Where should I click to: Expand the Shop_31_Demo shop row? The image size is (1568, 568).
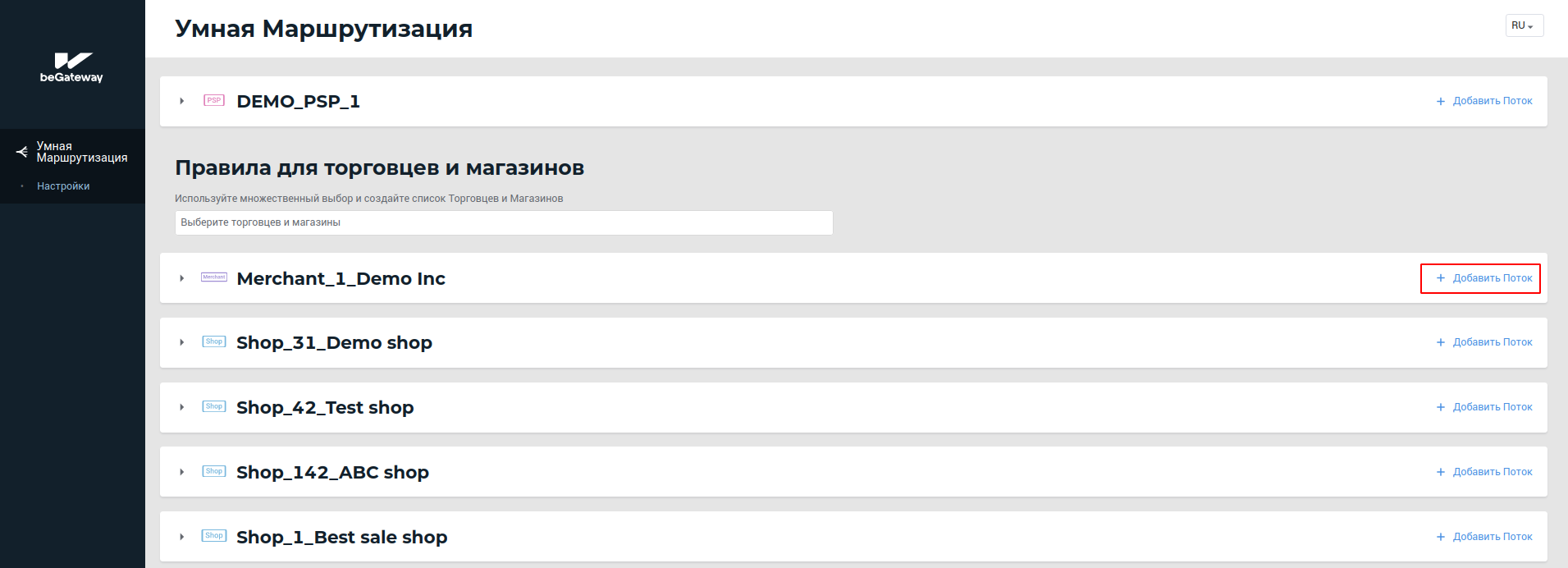tap(182, 342)
